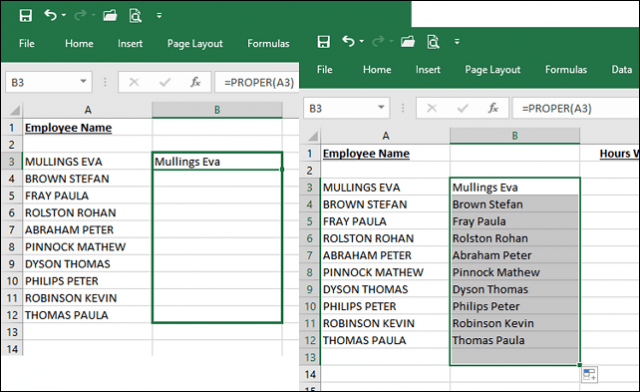
Task: Expand Name Box dropdown in right window
Action: [381, 107]
